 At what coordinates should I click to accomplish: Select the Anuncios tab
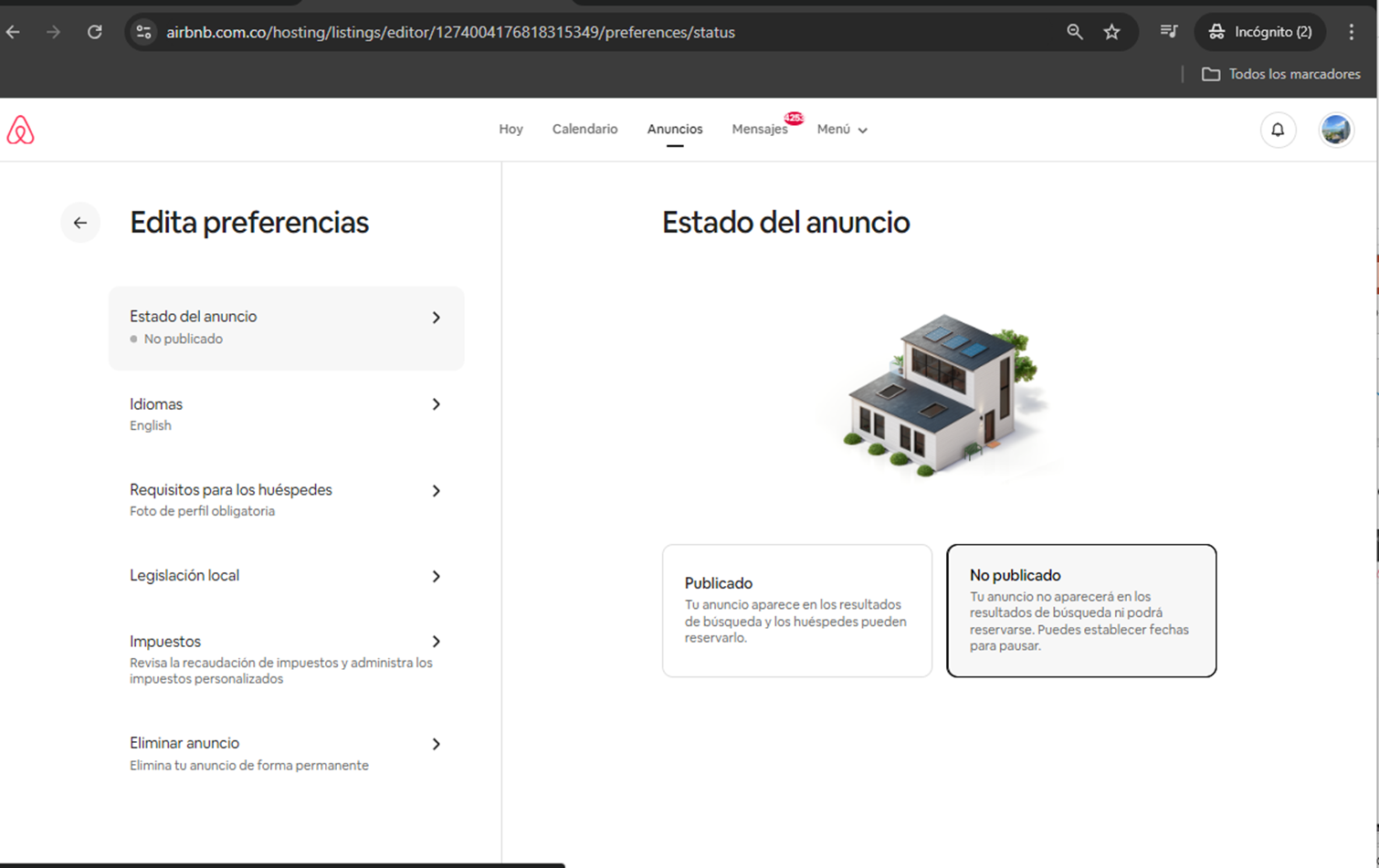[x=675, y=130]
